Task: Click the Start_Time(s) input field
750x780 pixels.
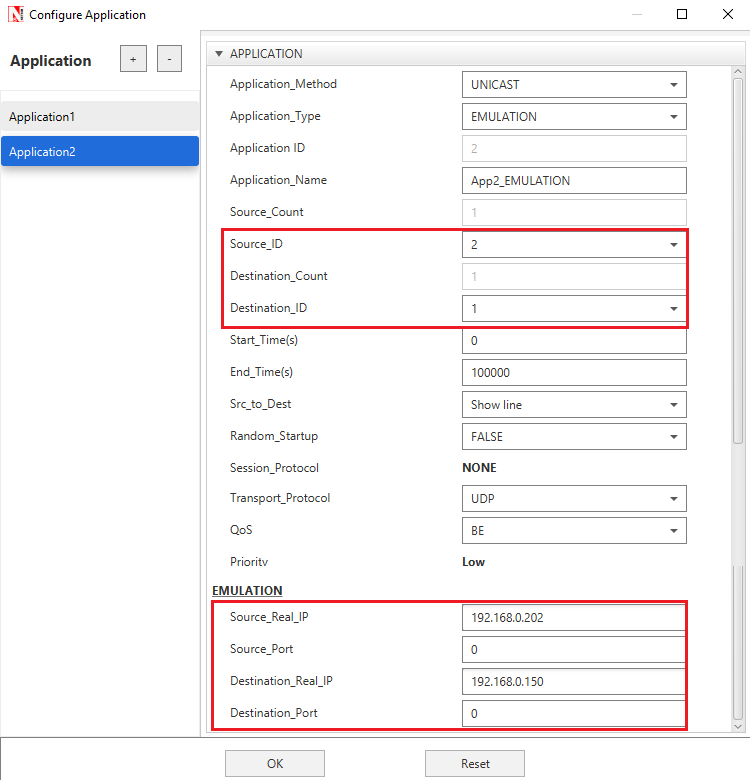Action: tap(574, 341)
